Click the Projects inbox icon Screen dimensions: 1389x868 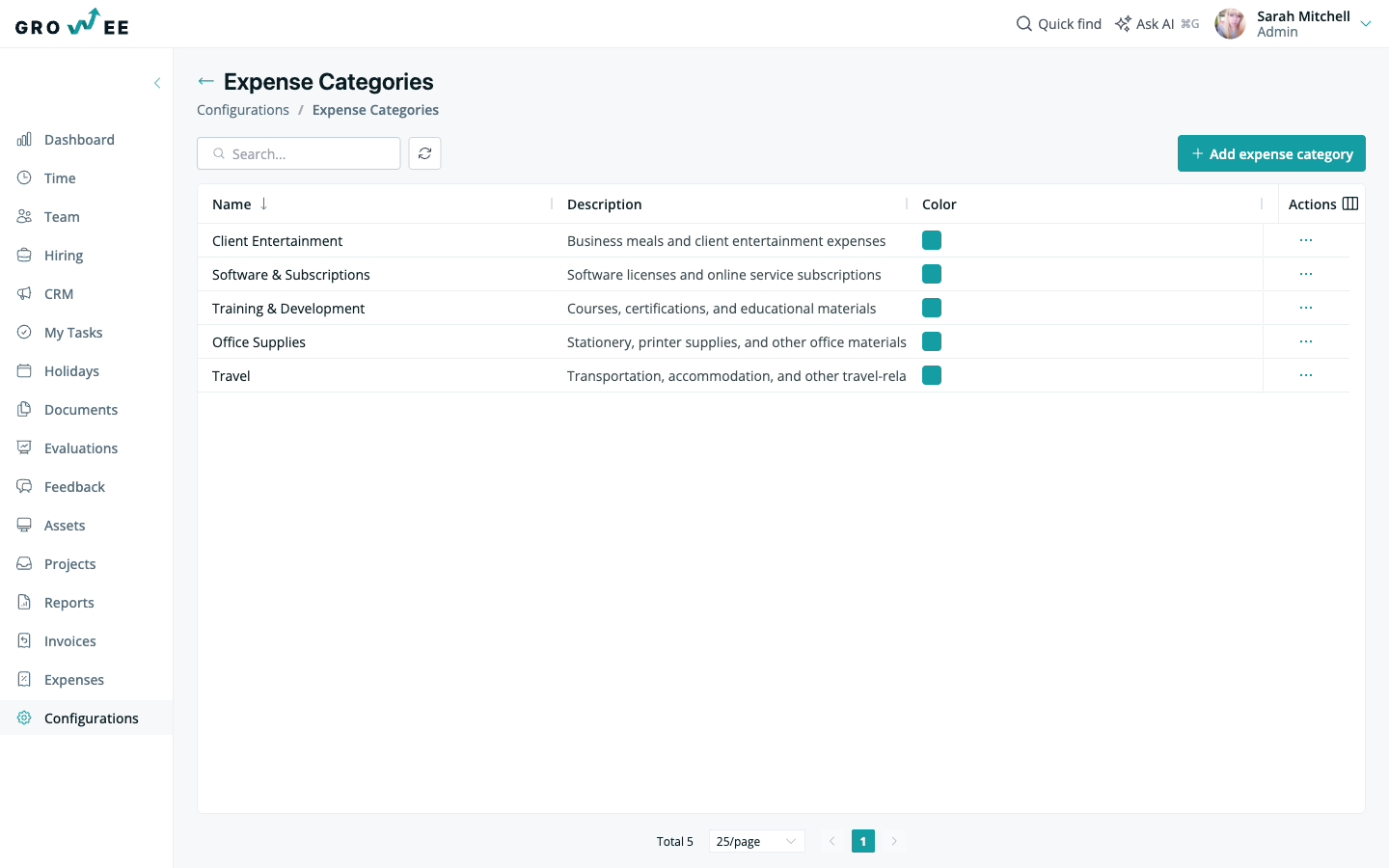click(x=24, y=564)
